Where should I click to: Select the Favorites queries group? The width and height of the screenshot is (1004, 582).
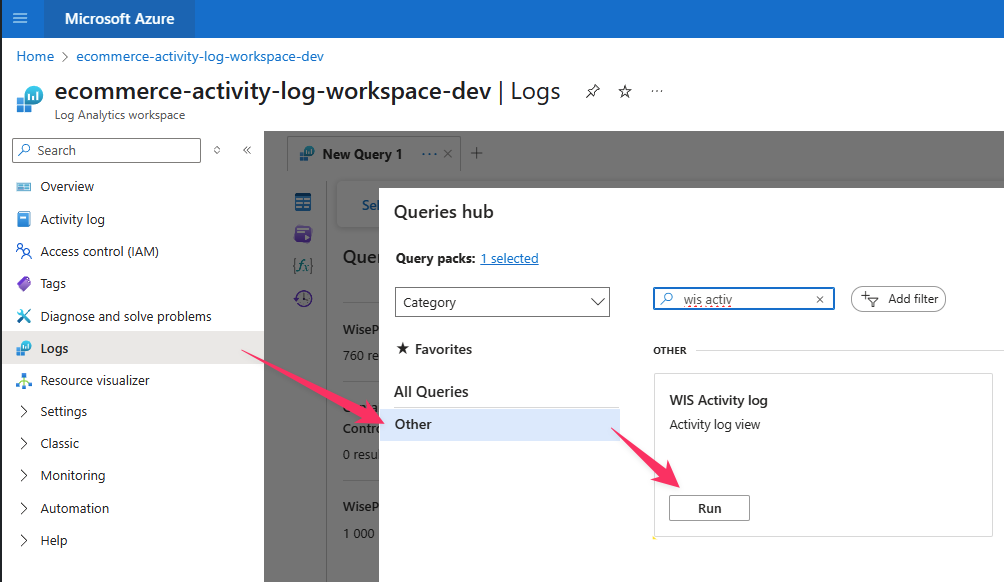[x=443, y=349]
